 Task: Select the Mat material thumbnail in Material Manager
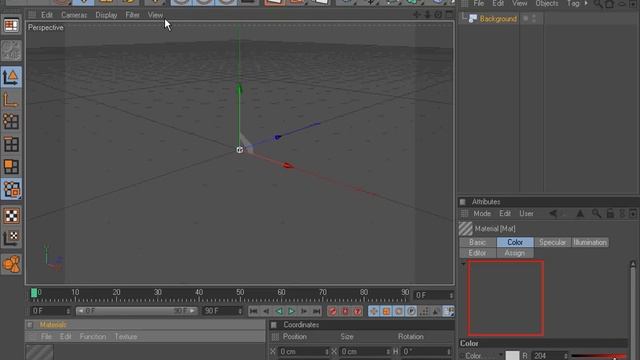[x=40, y=353]
